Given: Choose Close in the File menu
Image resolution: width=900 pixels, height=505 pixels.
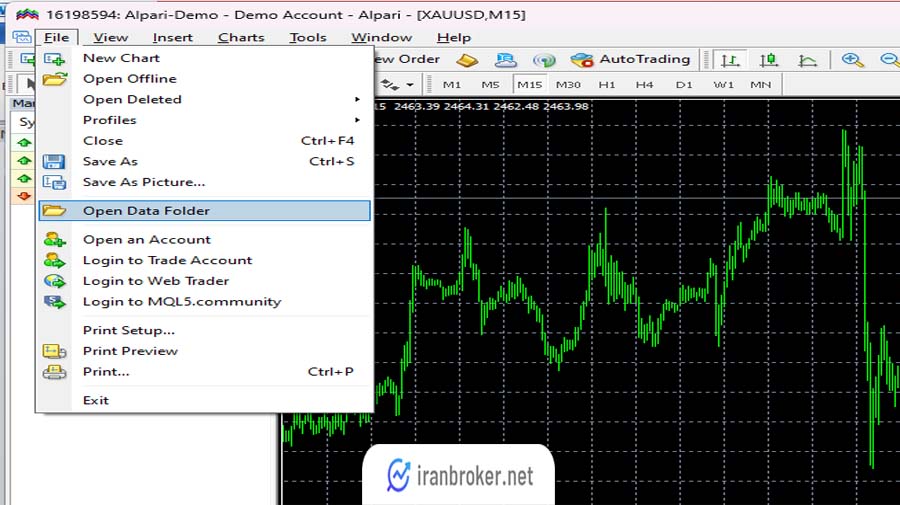Looking at the screenshot, I should tap(204, 141).
